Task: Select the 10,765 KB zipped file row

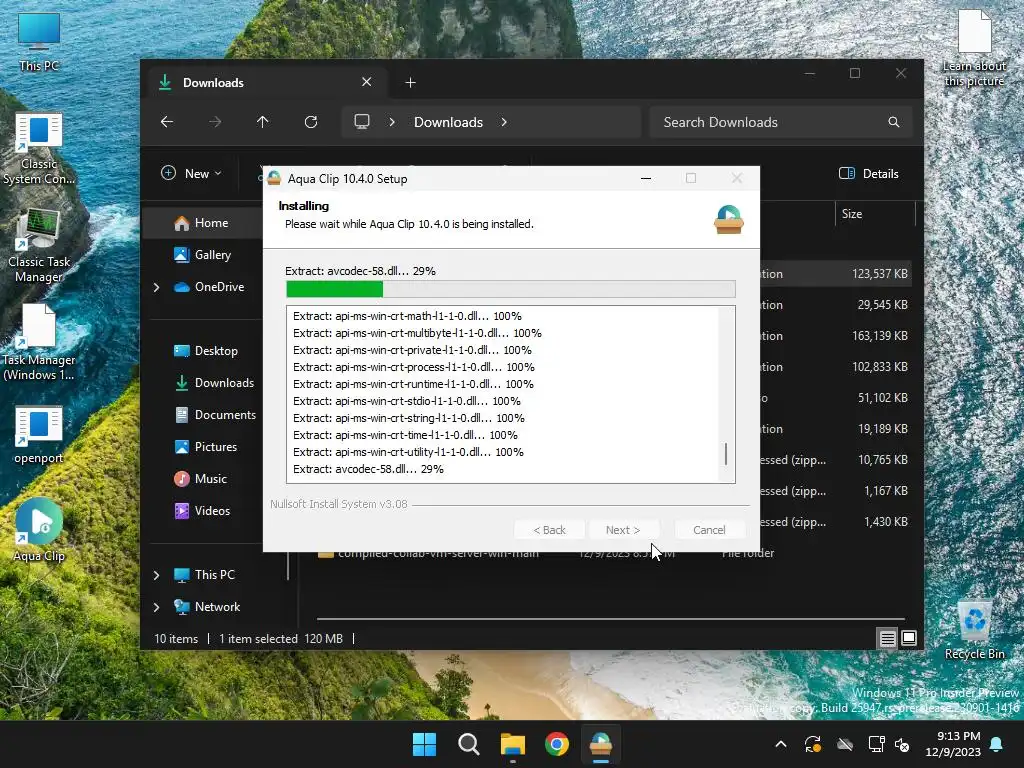Action: click(835, 460)
